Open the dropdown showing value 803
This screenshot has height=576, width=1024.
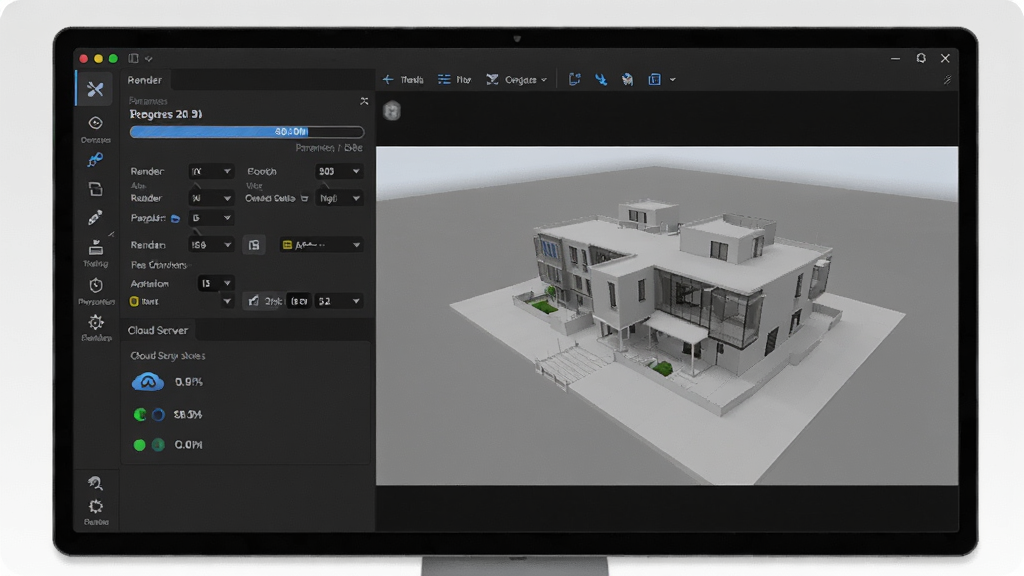pos(339,171)
